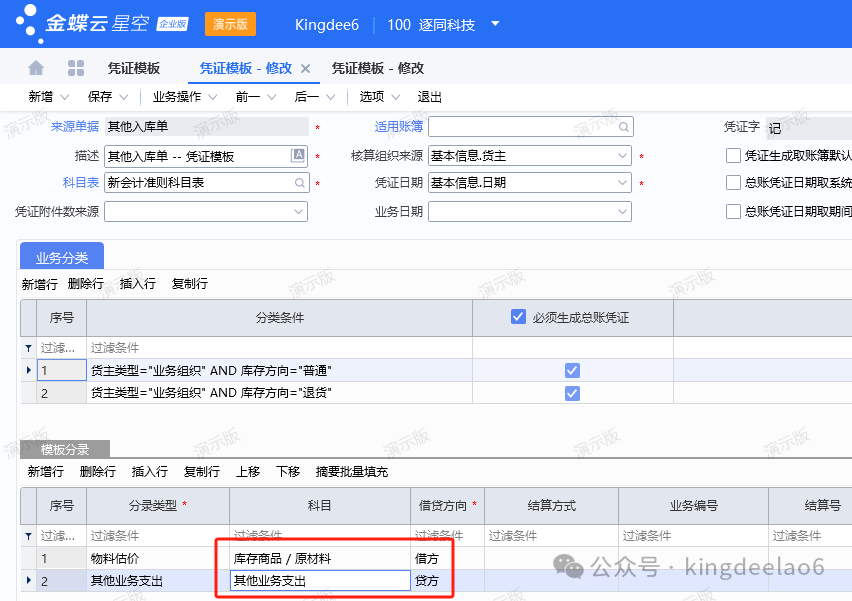Switch to the first 凭证模板 tab
Screen dimensions: 852x601
coord(134,69)
